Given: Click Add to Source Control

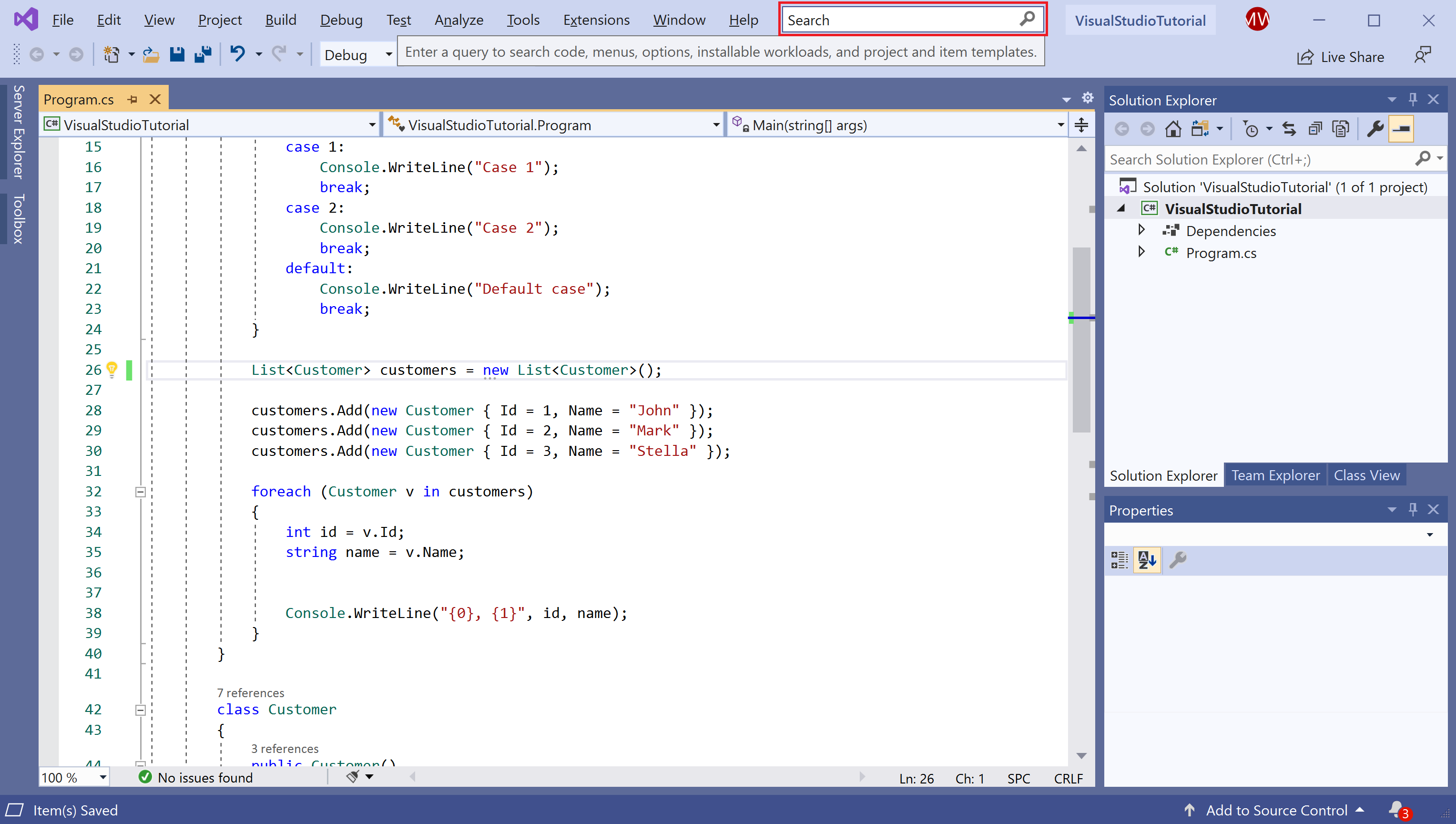Looking at the screenshot, I should [x=1276, y=811].
